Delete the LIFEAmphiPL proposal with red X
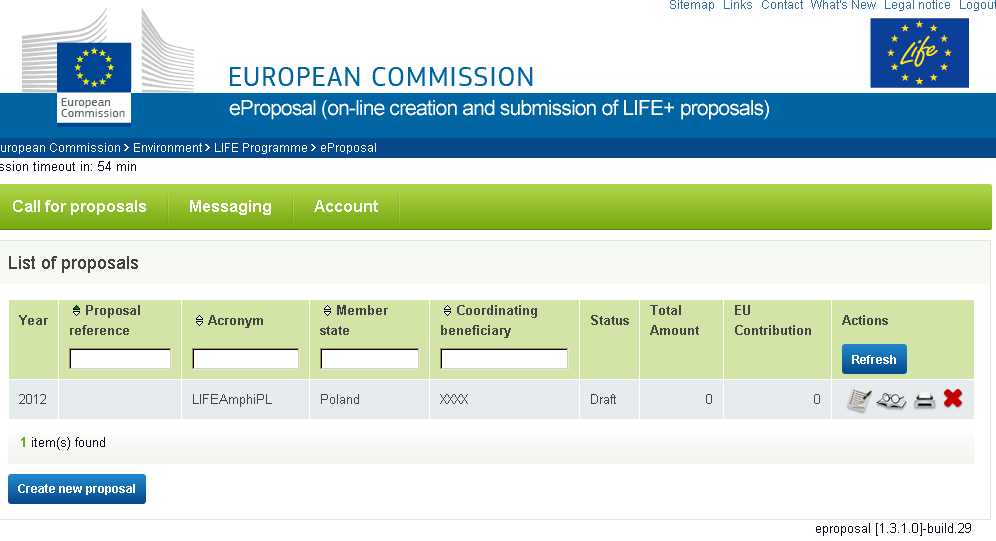This screenshot has height=541, width=996. 953,398
